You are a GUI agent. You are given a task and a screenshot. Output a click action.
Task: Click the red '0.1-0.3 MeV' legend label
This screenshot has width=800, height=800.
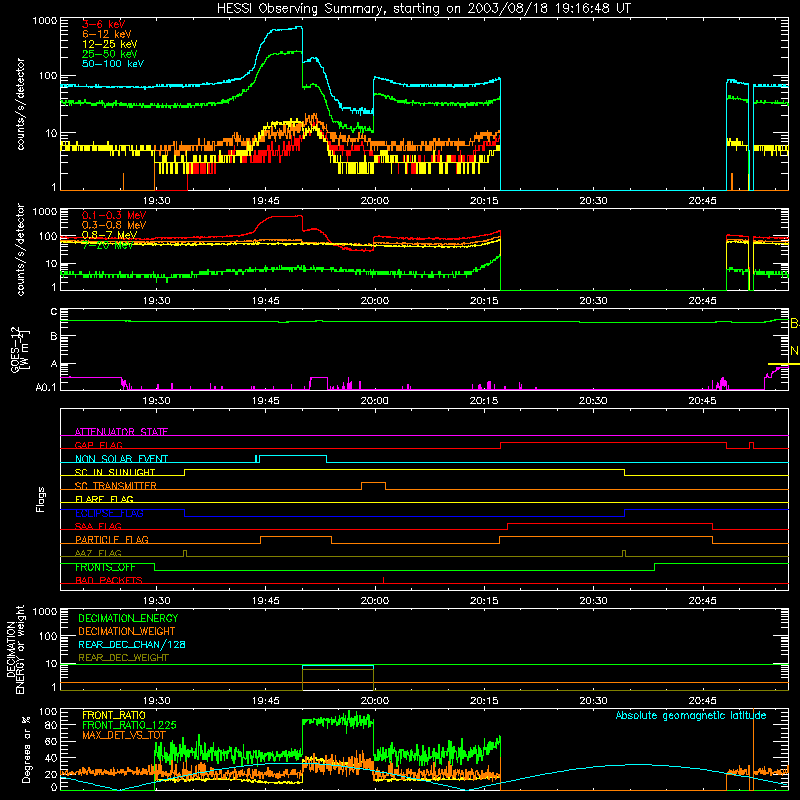pos(114,215)
